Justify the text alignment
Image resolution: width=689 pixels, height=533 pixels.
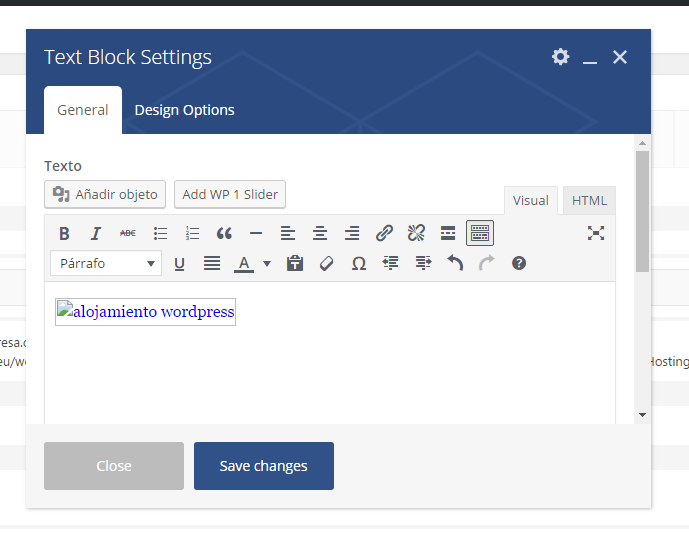tap(212, 264)
